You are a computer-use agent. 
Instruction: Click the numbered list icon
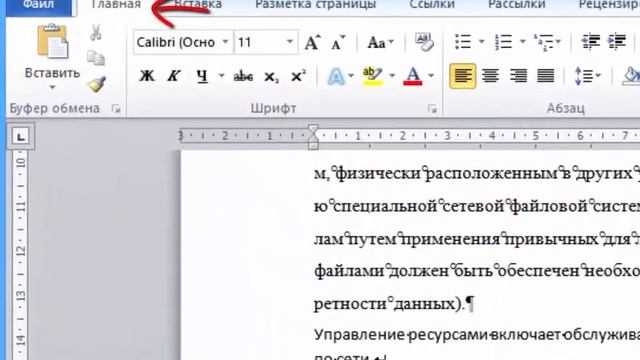pyautogui.click(x=503, y=42)
